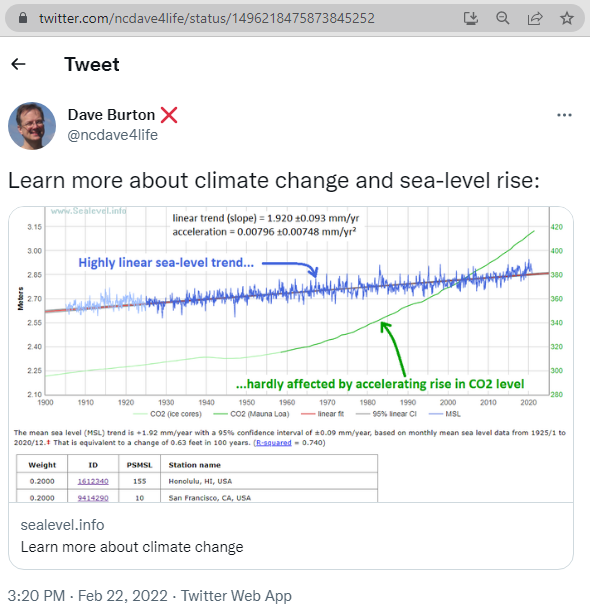This screenshot has height=611, width=590.
Task: Click the install app icon in address bar
Action: [471, 18]
